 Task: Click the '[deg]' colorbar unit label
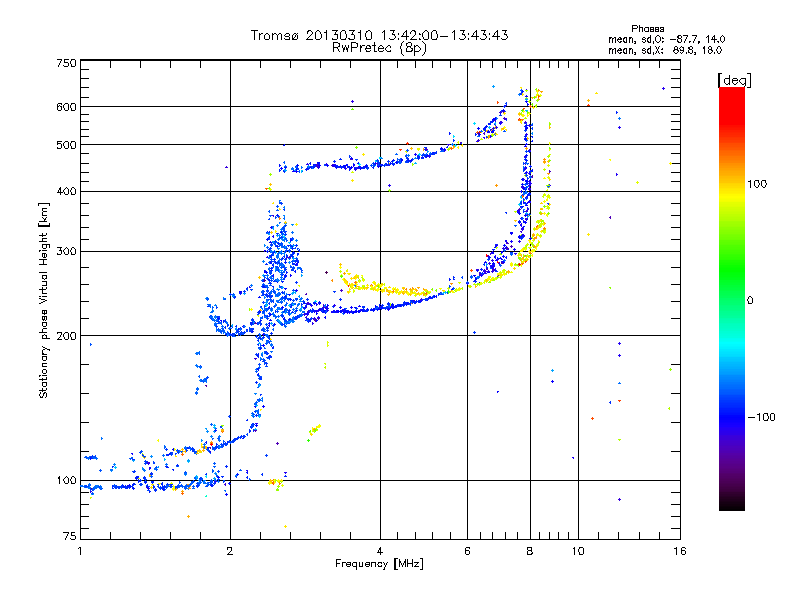click(x=734, y=80)
